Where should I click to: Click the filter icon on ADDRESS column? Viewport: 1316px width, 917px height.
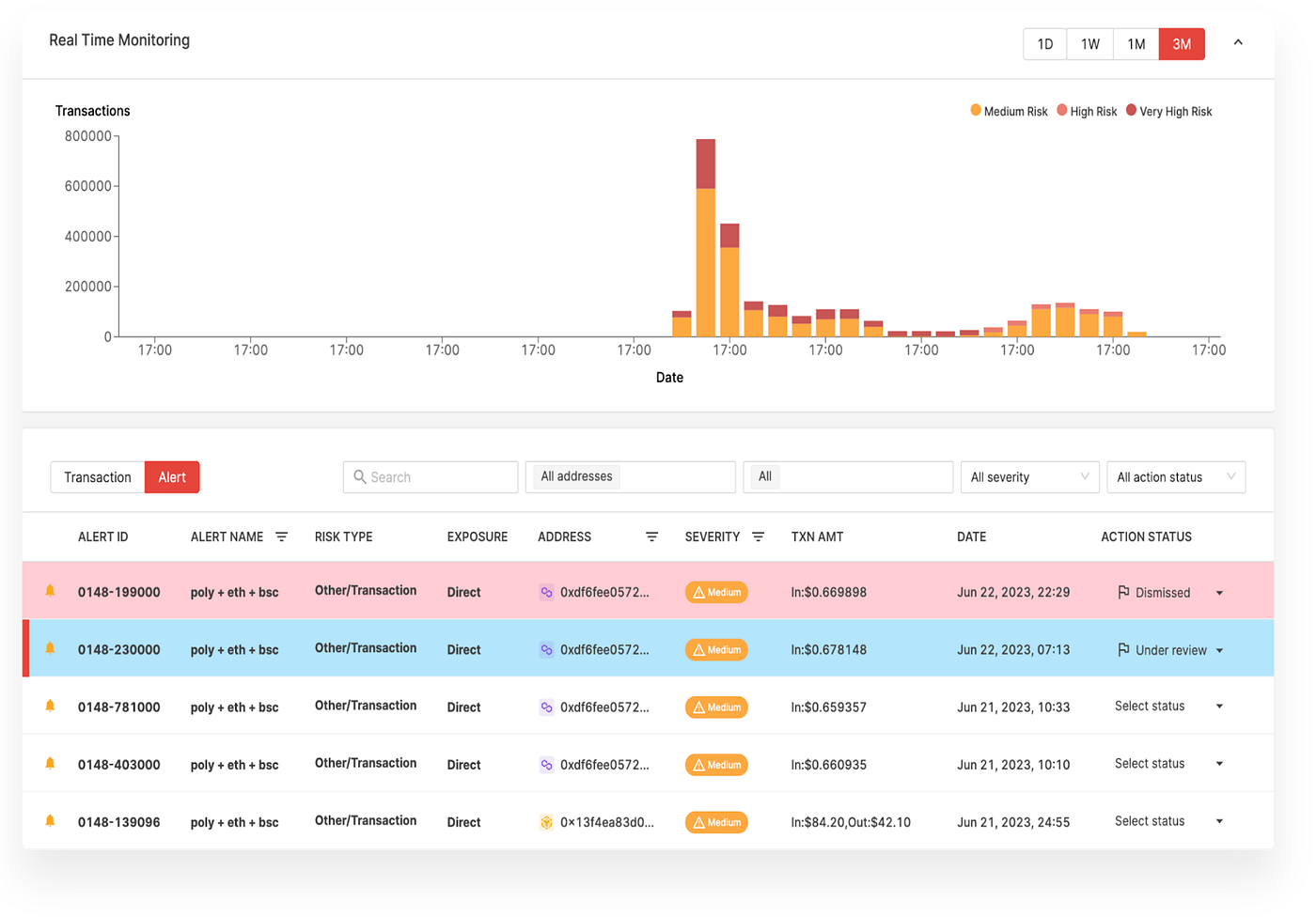pyautogui.click(x=651, y=536)
